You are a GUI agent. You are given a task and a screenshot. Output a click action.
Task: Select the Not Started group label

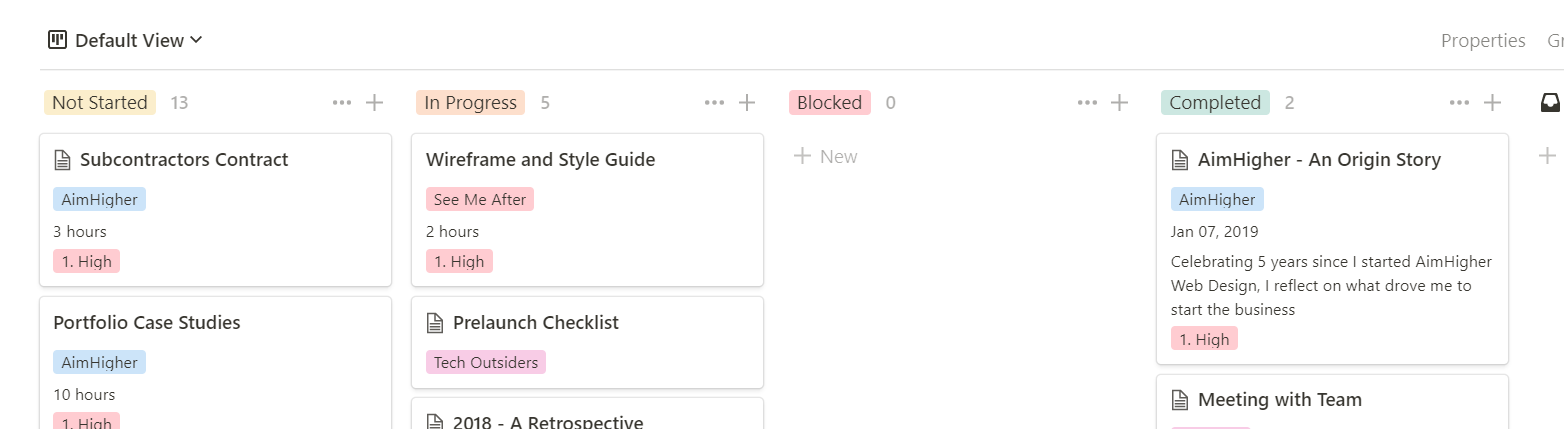(x=99, y=102)
